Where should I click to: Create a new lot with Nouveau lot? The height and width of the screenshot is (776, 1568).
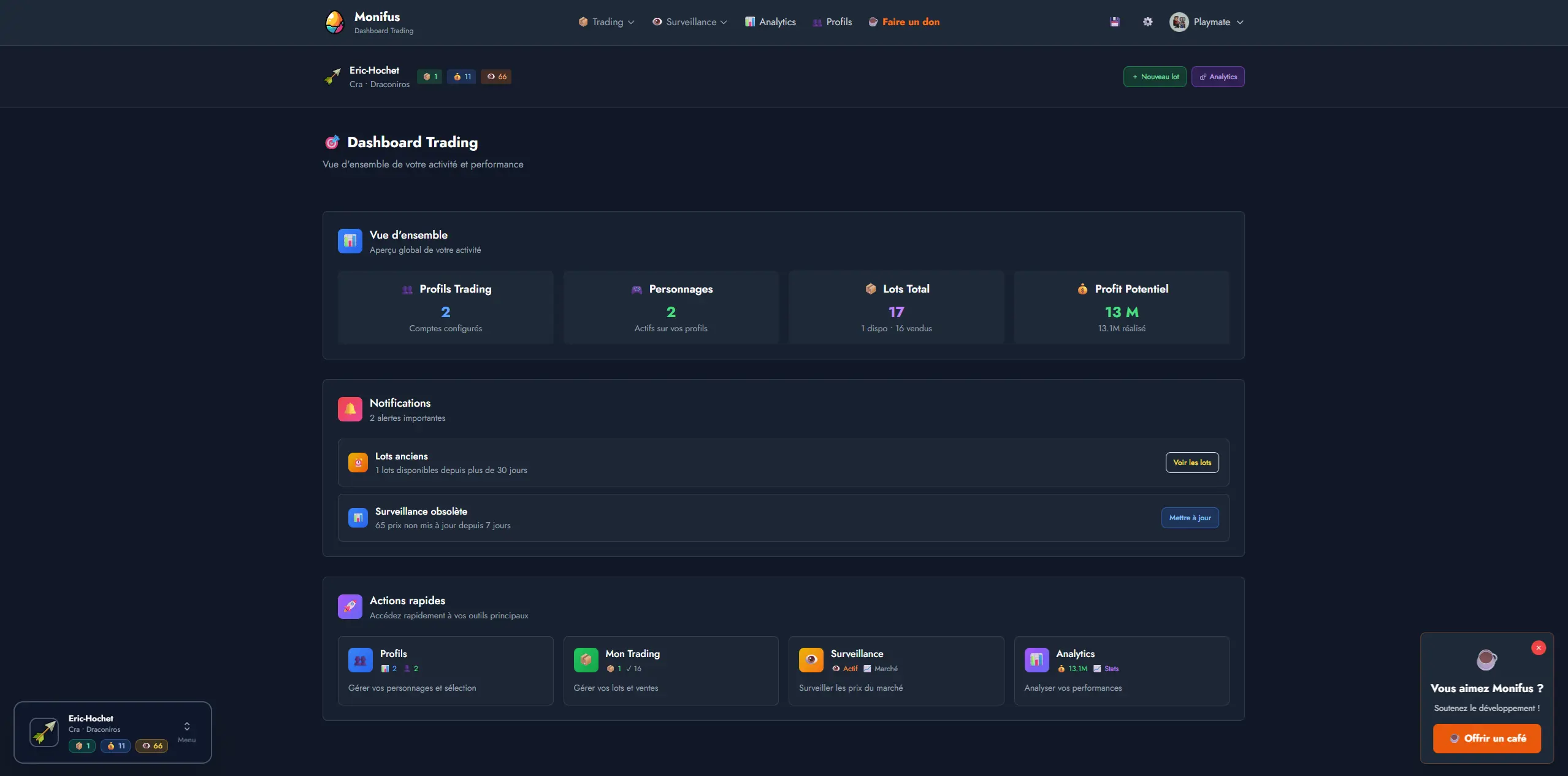(x=1153, y=76)
